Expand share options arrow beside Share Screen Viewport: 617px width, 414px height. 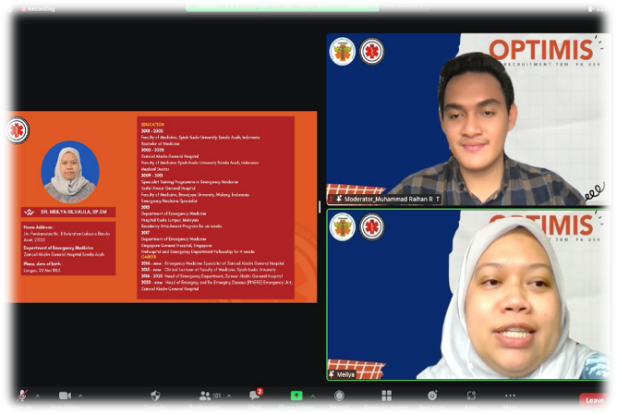click(316, 394)
